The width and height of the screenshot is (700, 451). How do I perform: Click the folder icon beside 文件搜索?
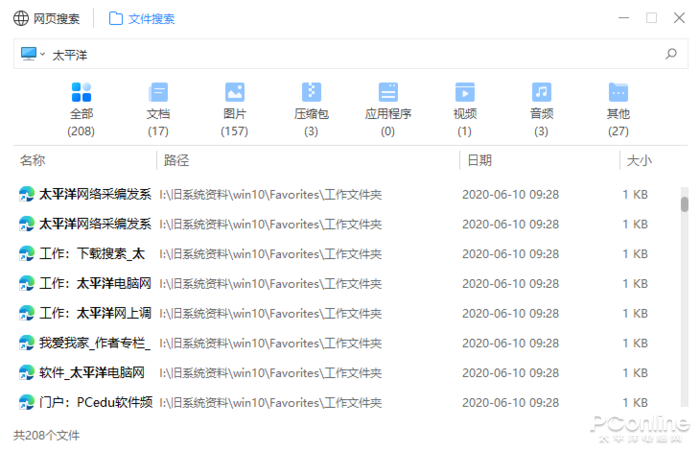coord(116,18)
